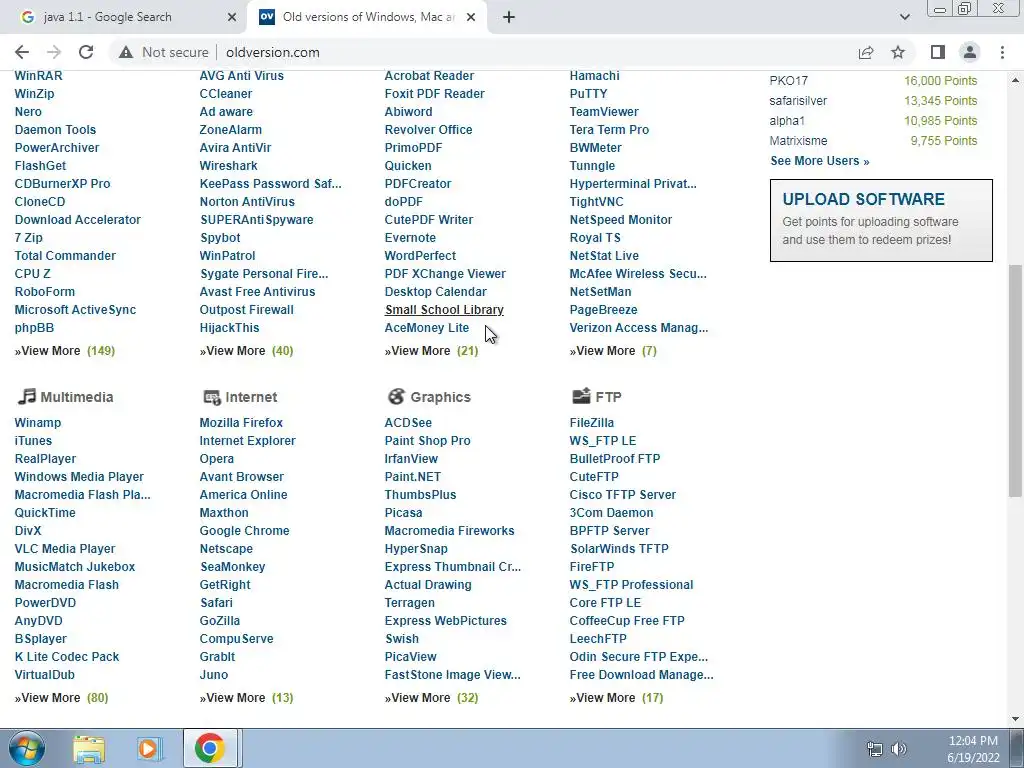Screen dimensions: 1024x768
Task: Open the Google Chrome link
Action: (244, 530)
